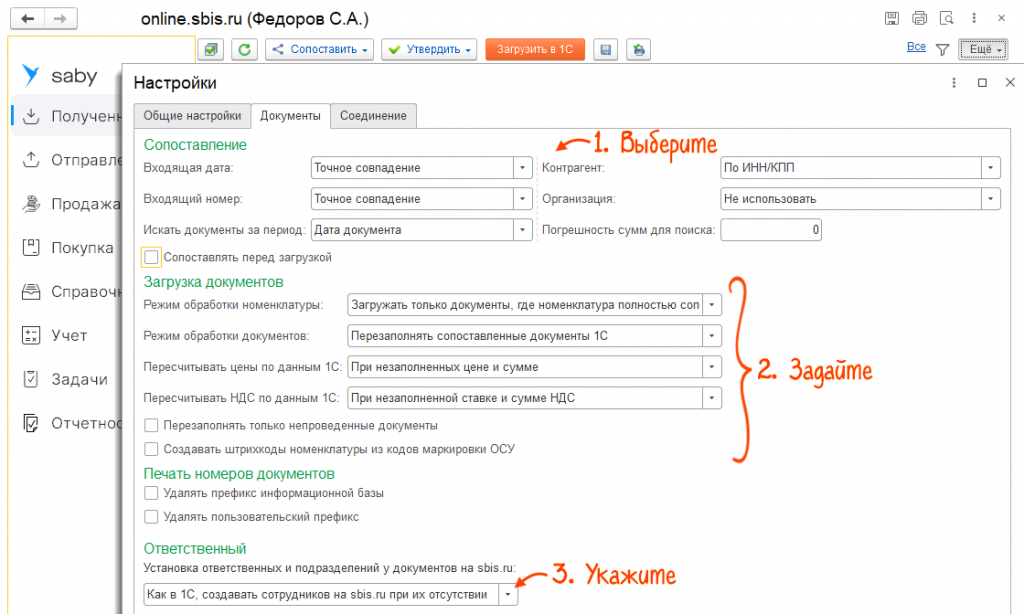Image resolution: width=1024 pixels, height=614 pixels.
Task: Enable Сопоставлять перед загрузкой checkbox
Action: coord(152,257)
